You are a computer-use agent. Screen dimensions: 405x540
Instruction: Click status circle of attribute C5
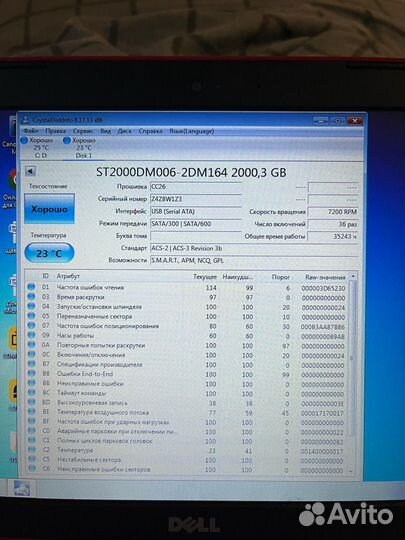point(31,459)
